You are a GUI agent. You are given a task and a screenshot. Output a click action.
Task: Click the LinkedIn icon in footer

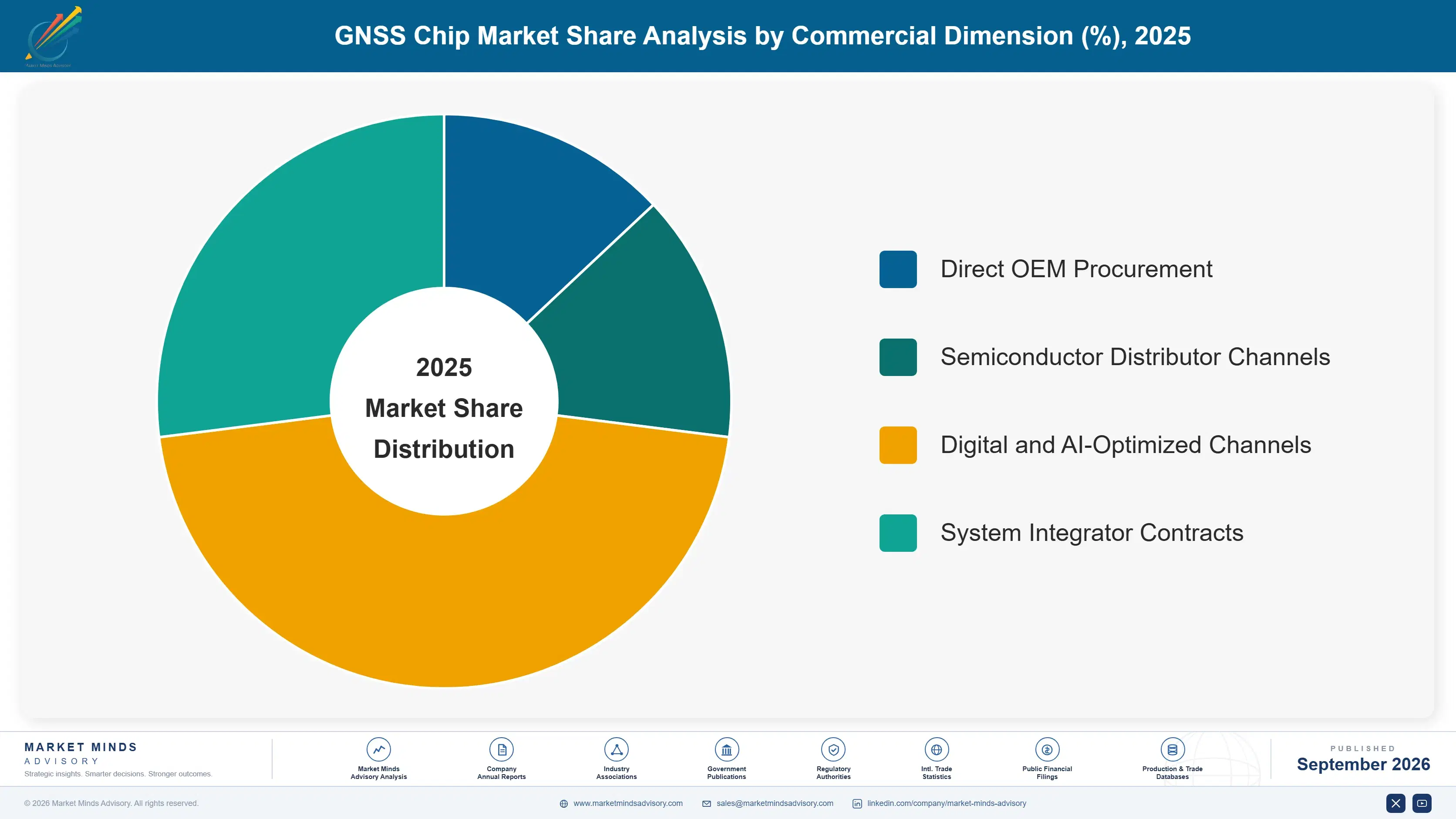pos(857,804)
